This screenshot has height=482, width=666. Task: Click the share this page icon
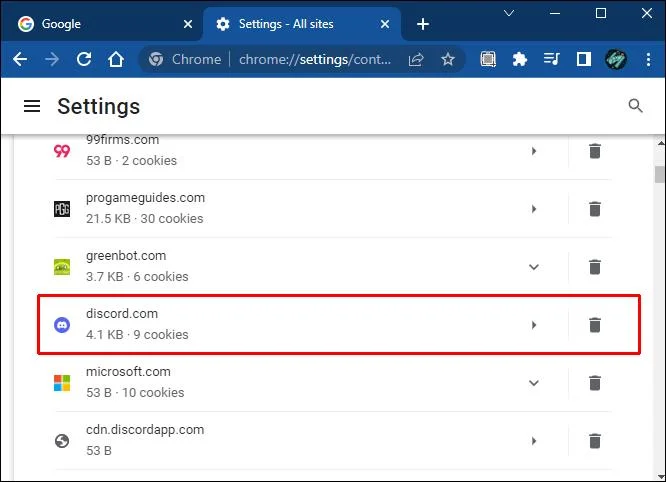[x=416, y=59]
